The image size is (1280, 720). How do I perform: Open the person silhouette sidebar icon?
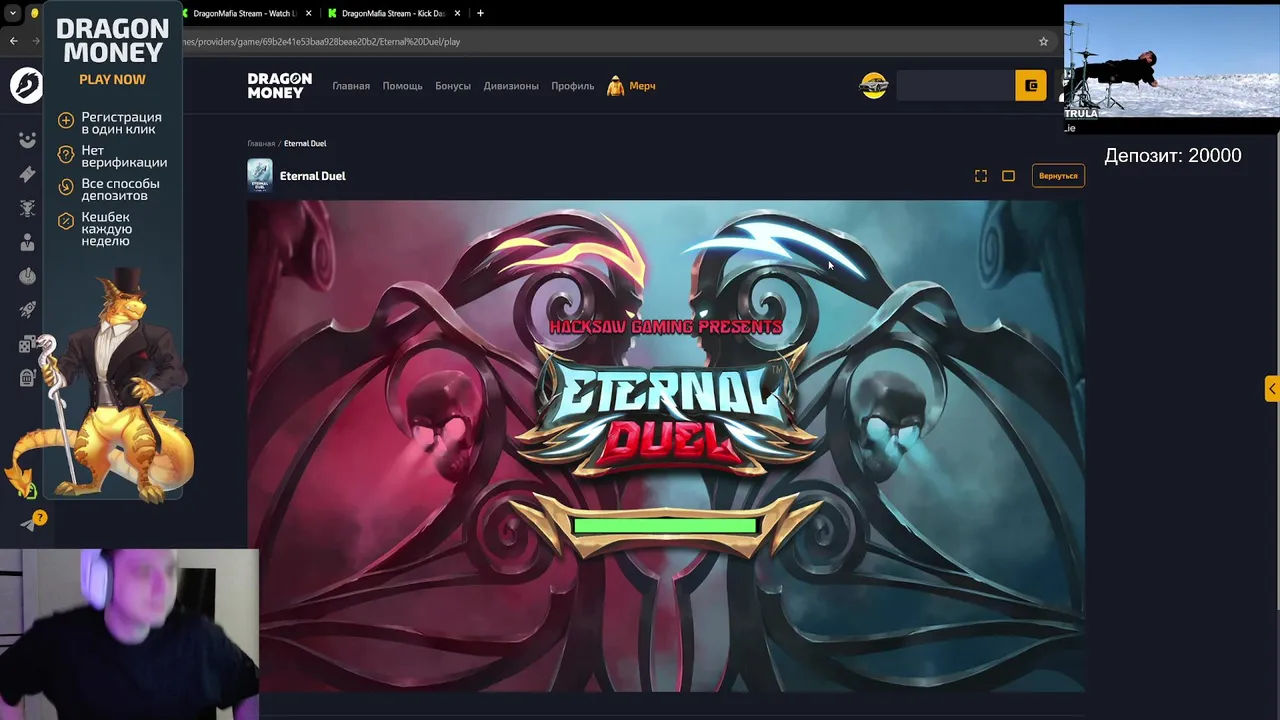(x=27, y=242)
